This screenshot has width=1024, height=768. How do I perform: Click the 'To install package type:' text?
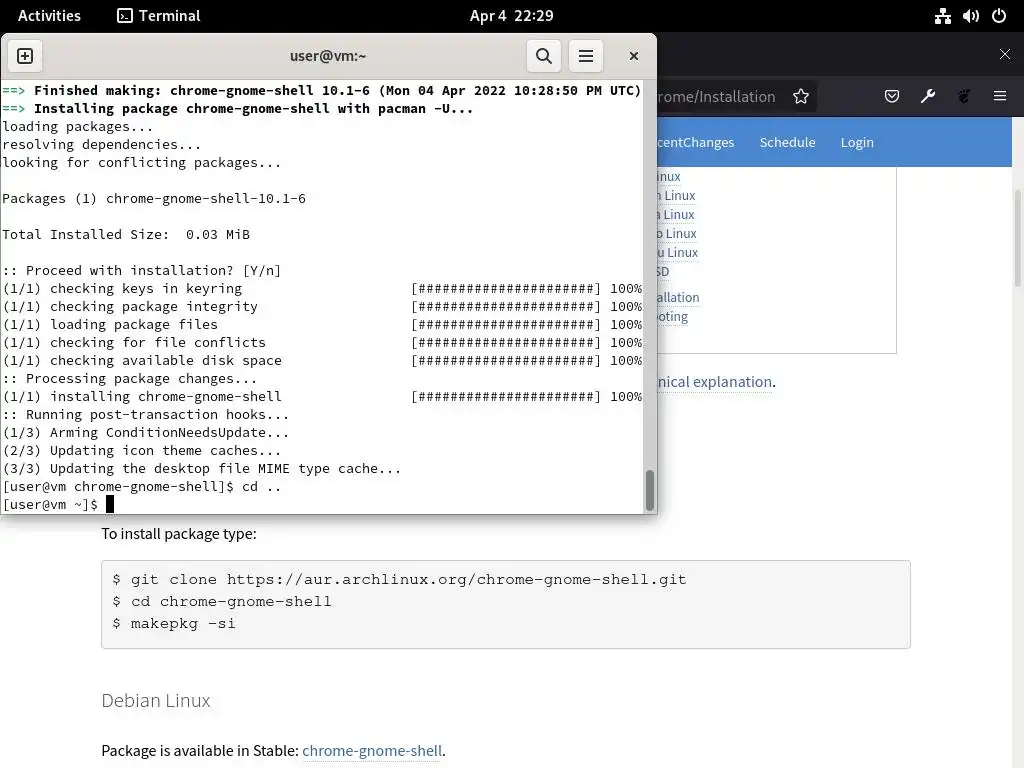179,534
